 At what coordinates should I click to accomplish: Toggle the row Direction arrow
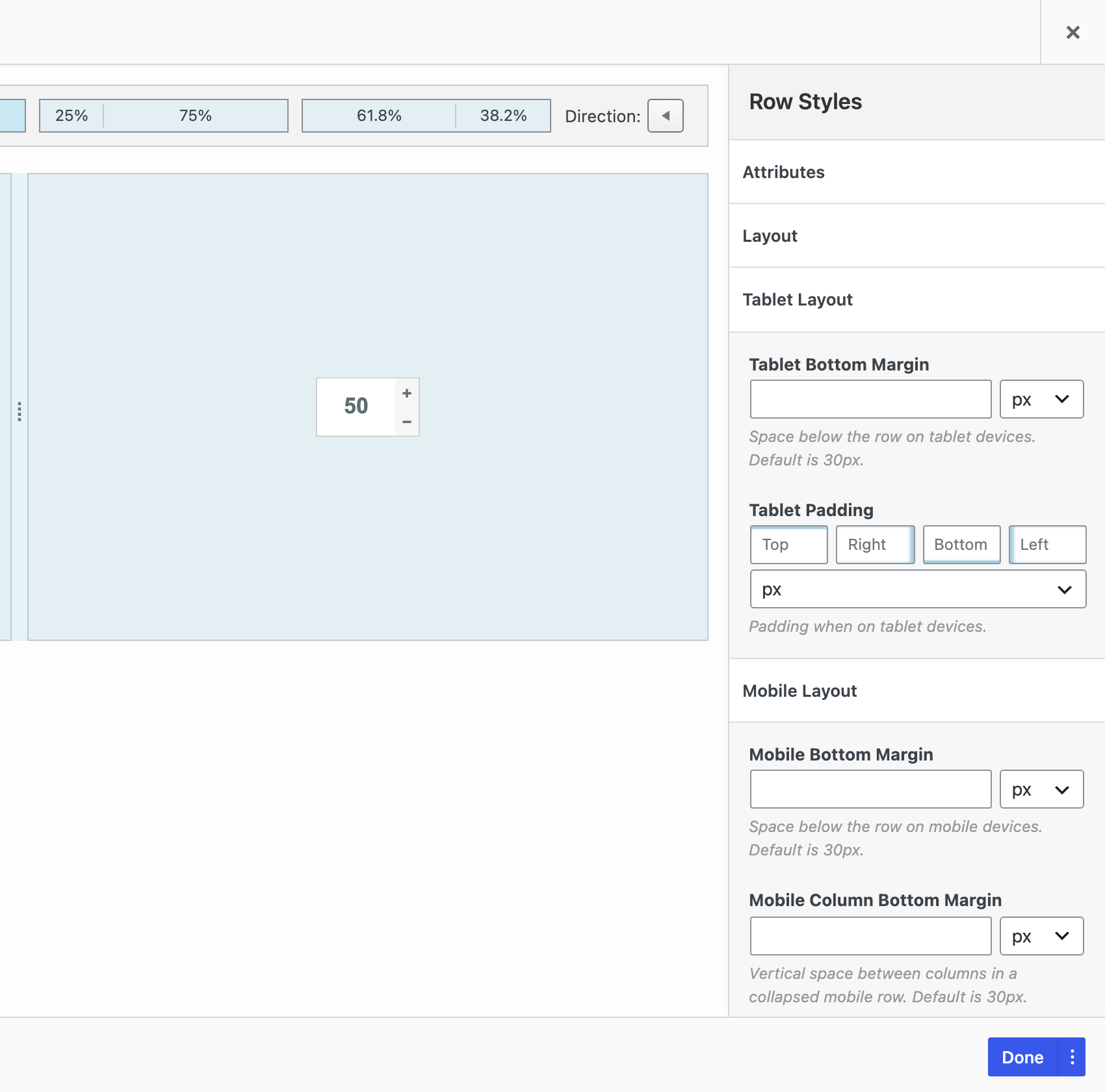click(666, 116)
